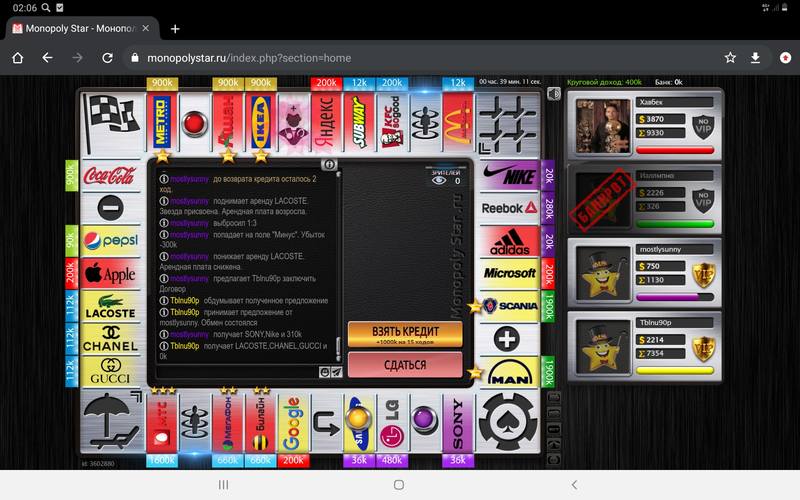Select the adidas property cell
The width and height of the screenshot is (800, 500).
(509, 241)
